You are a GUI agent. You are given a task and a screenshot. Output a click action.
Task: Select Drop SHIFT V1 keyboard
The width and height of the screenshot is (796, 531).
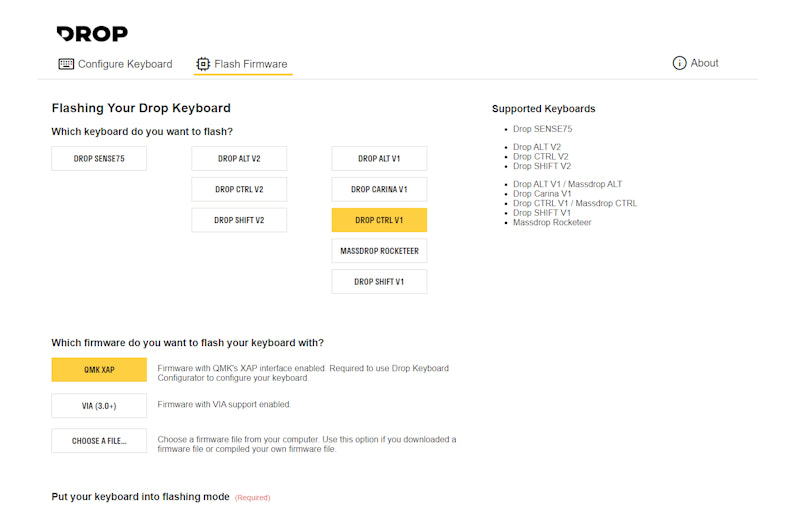(379, 282)
